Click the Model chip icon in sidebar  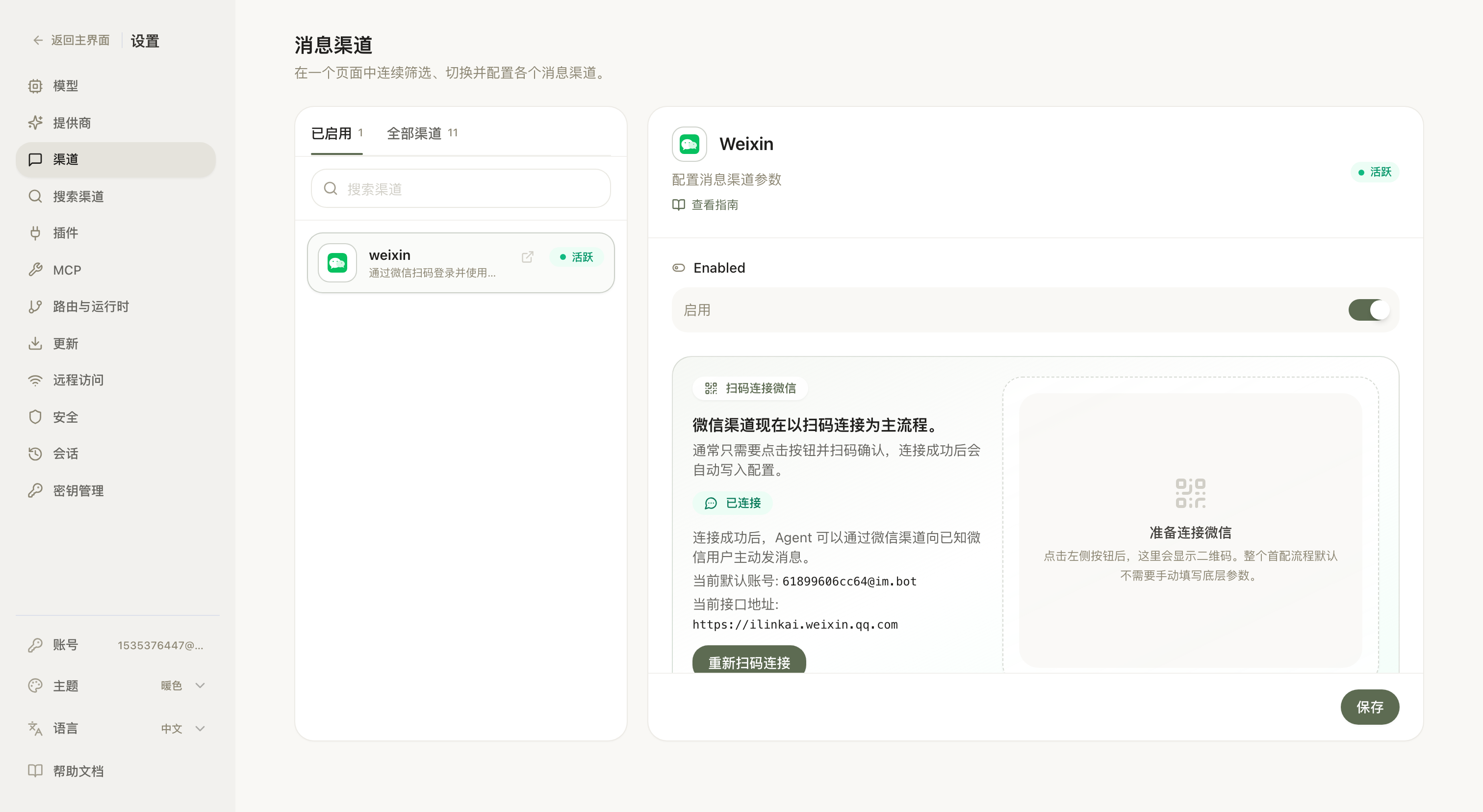35,86
